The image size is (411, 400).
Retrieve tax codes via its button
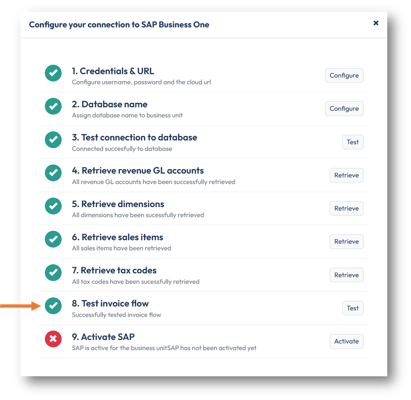click(346, 275)
